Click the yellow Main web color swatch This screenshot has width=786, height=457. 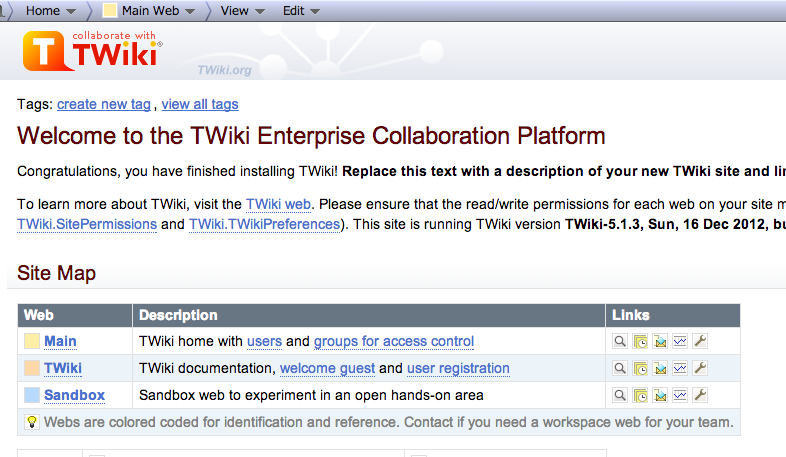32,341
